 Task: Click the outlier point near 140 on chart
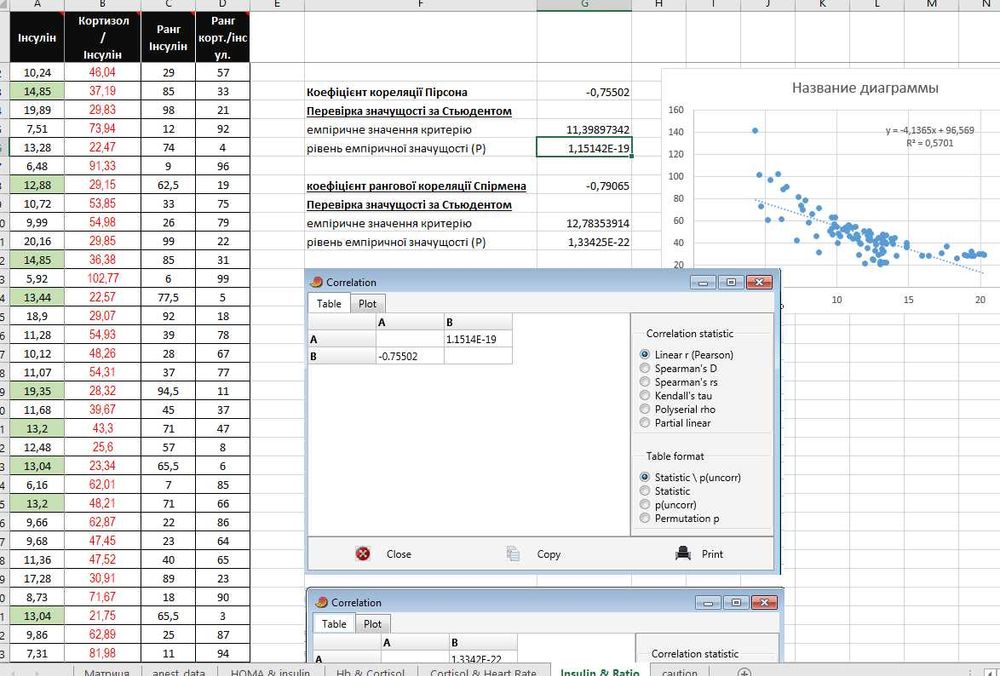point(755,131)
